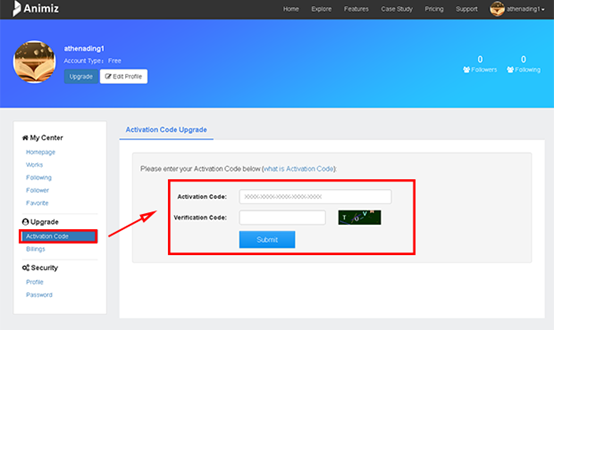Click the My Center home icon
Screen dimensions: 614x460
pos(25,138)
